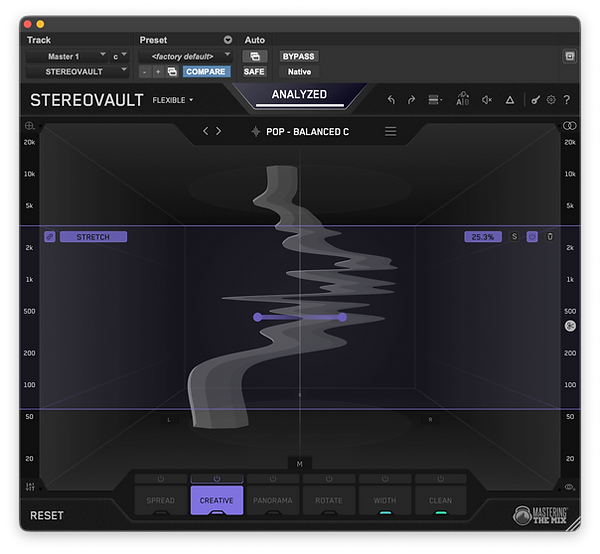Click the sparkle icon beside POP - BALANCED C
Screen dimensions: 600x554
(256, 132)
